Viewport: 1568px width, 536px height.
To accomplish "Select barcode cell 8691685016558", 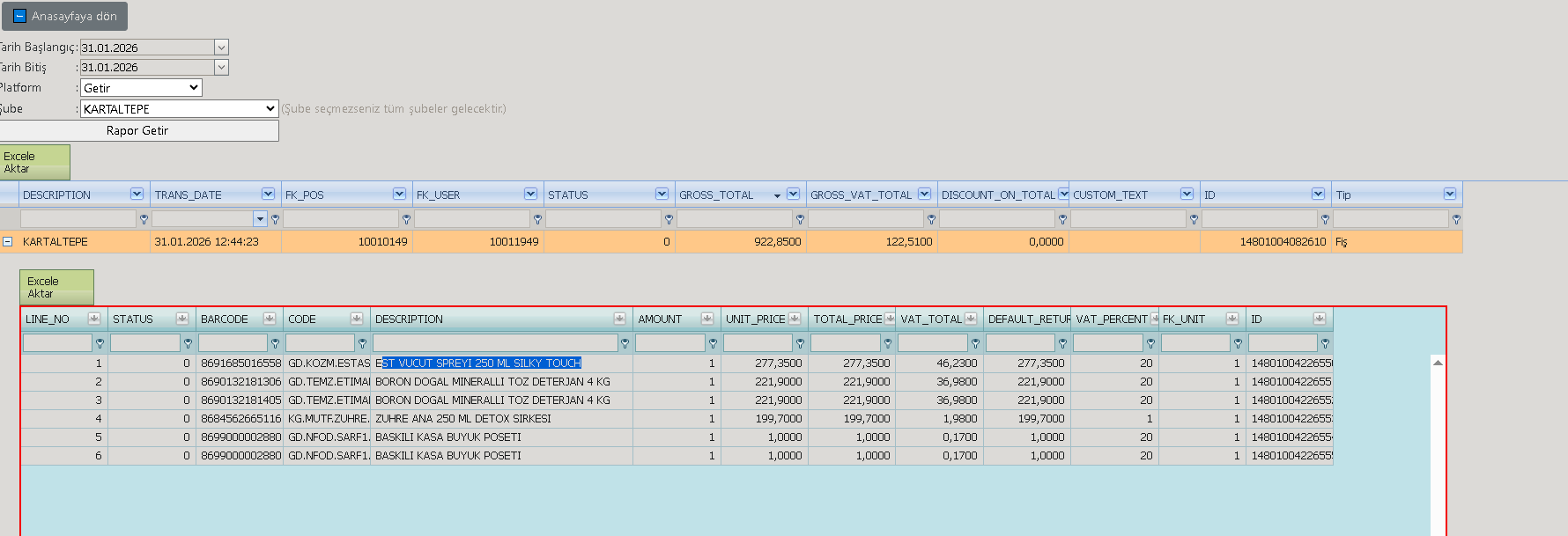I will click(x=240, y=363).
